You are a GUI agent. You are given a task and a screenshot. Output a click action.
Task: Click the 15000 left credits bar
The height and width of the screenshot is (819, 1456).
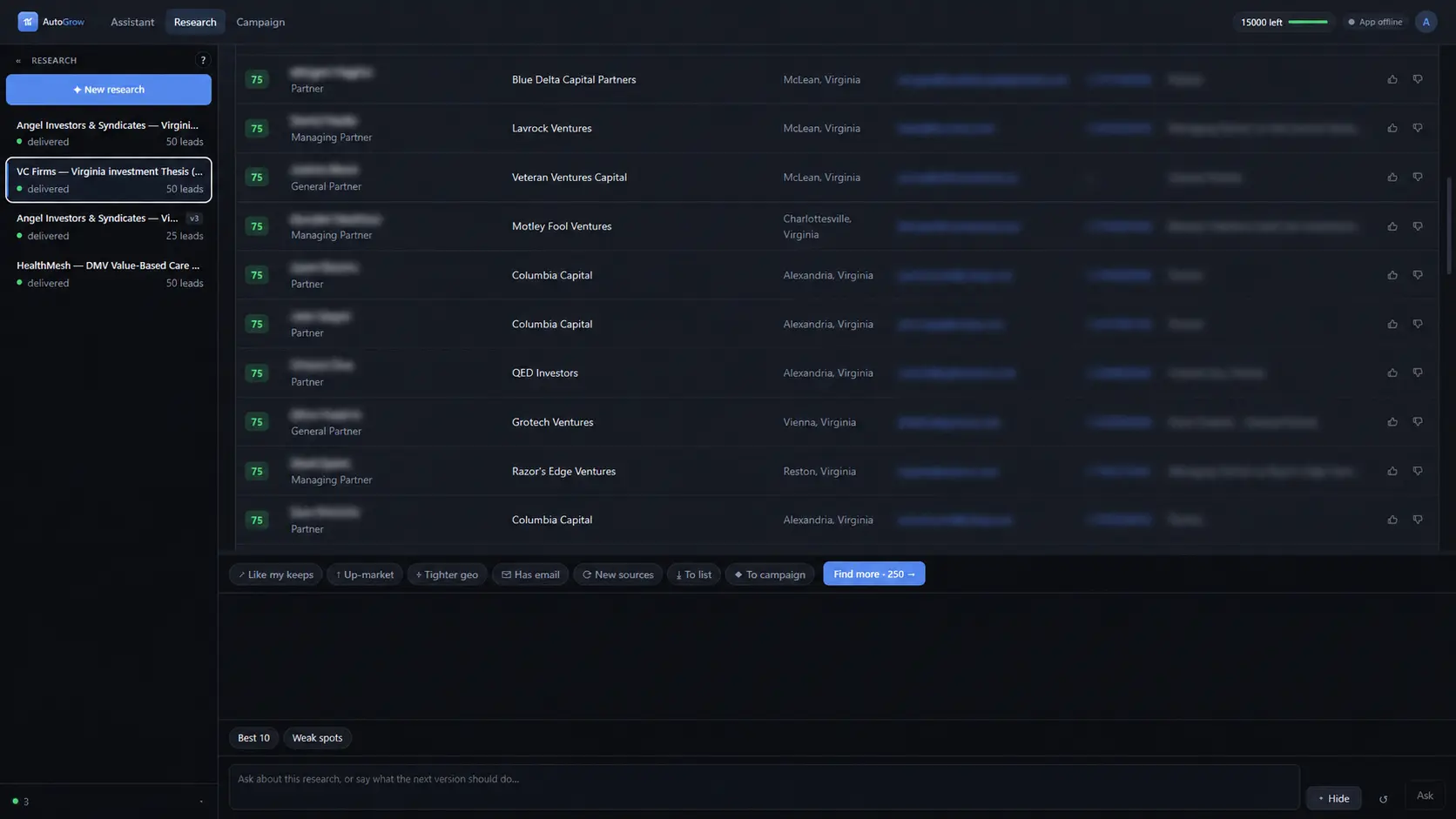[x=1284, y=22]
